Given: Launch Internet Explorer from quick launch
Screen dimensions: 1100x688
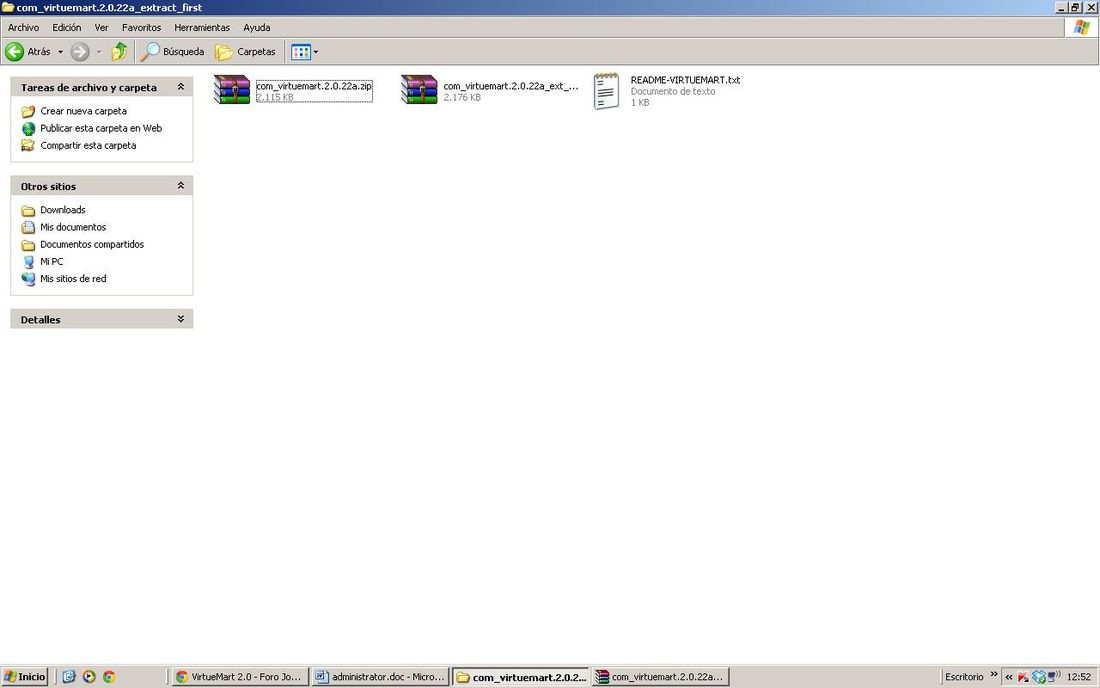Looking at the screenshot, I should [69, 677].
